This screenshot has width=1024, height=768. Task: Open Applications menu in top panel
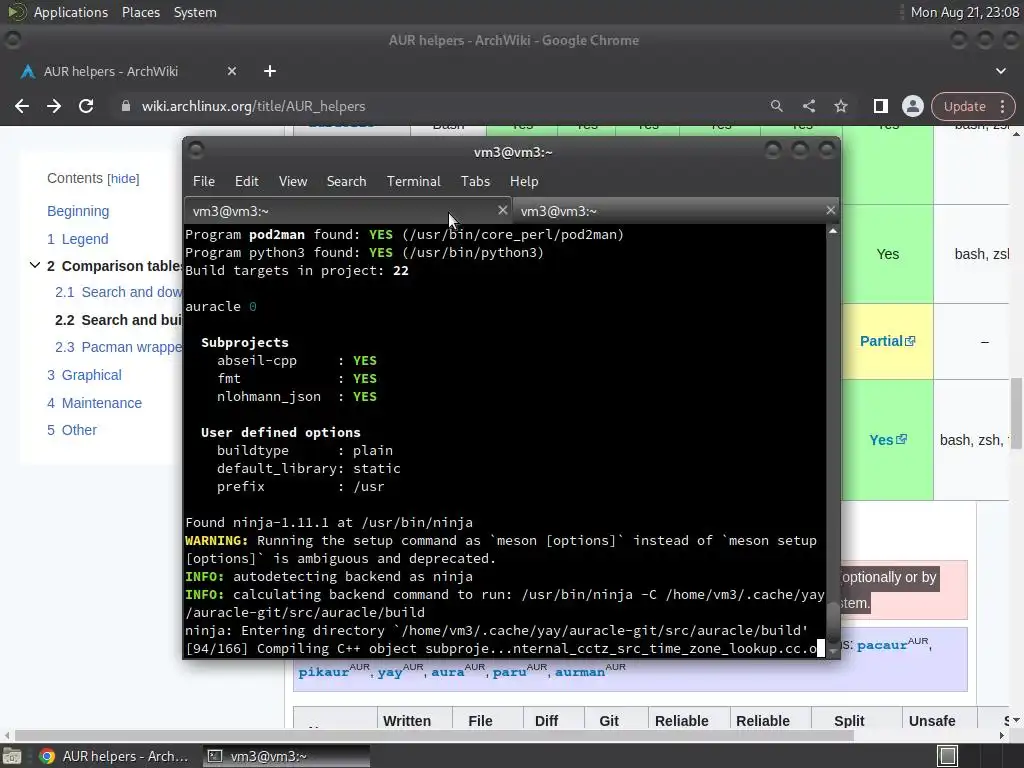coord(71,12)
